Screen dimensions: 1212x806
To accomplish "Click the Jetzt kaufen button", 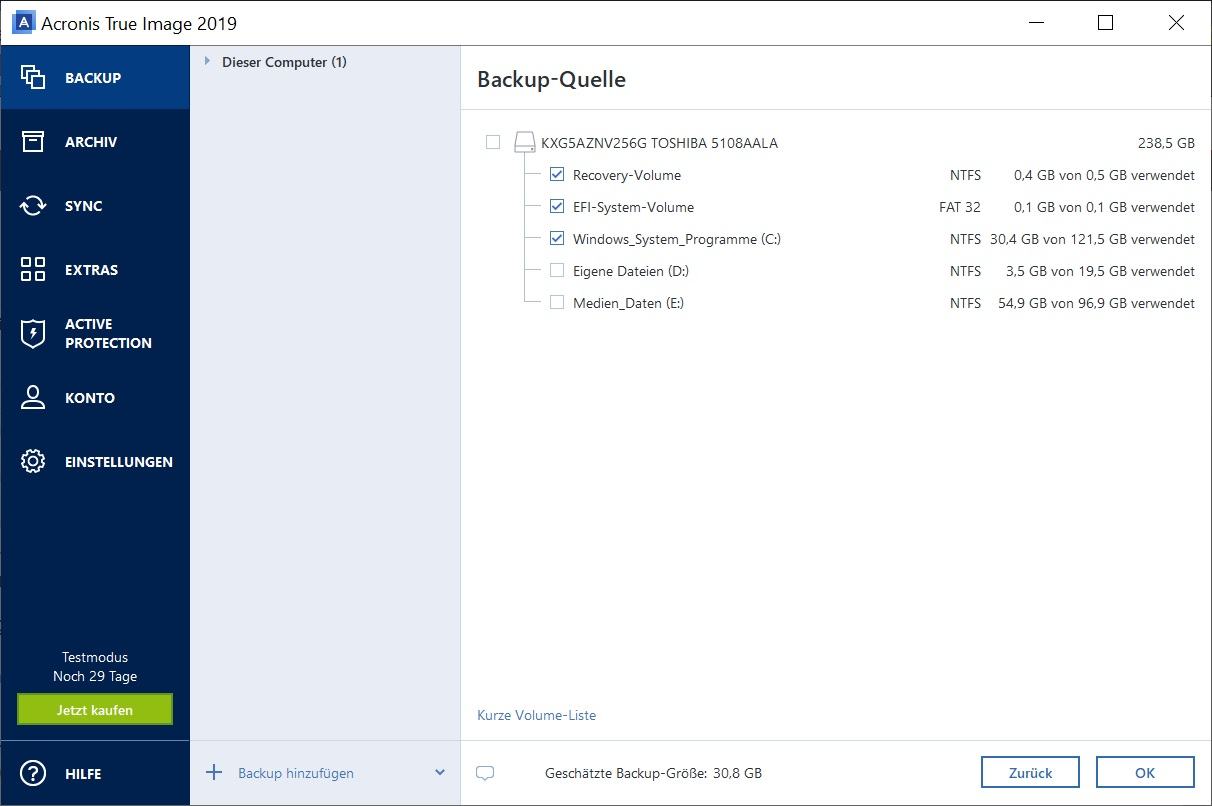I will pos(95,710).
